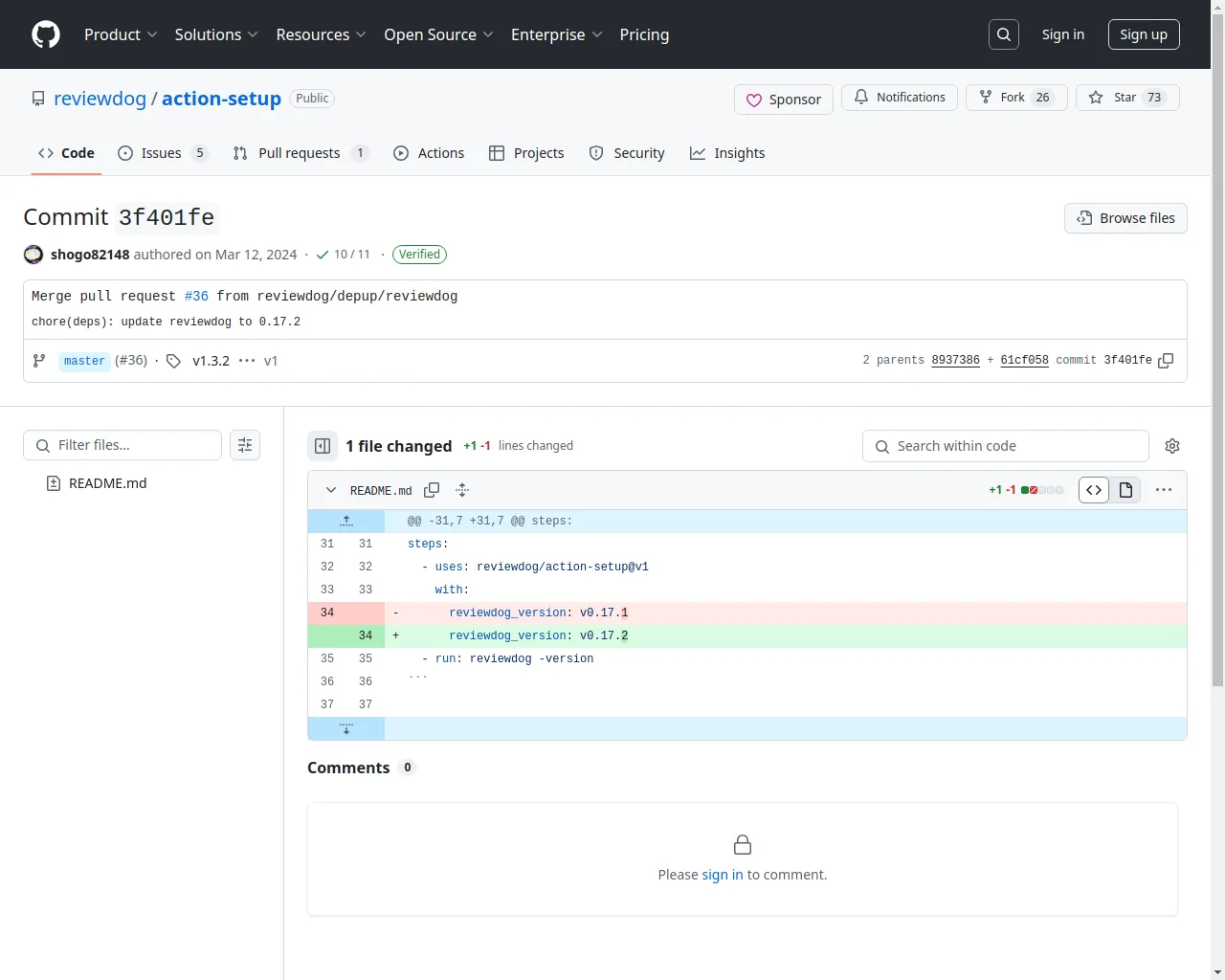Collapse the README.md diff
The width and height of the screenshot is (1225, 980).
click(331, 490)
